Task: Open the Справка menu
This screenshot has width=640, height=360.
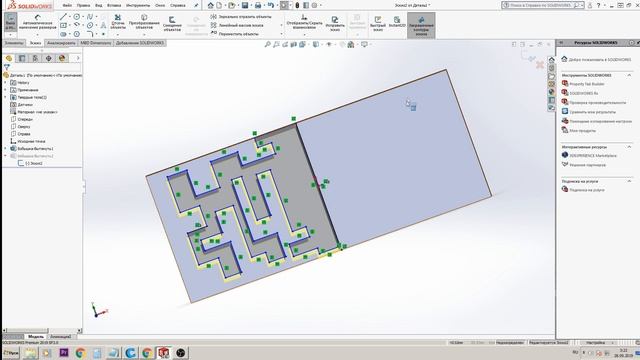Action: click(x=178, y=5)
